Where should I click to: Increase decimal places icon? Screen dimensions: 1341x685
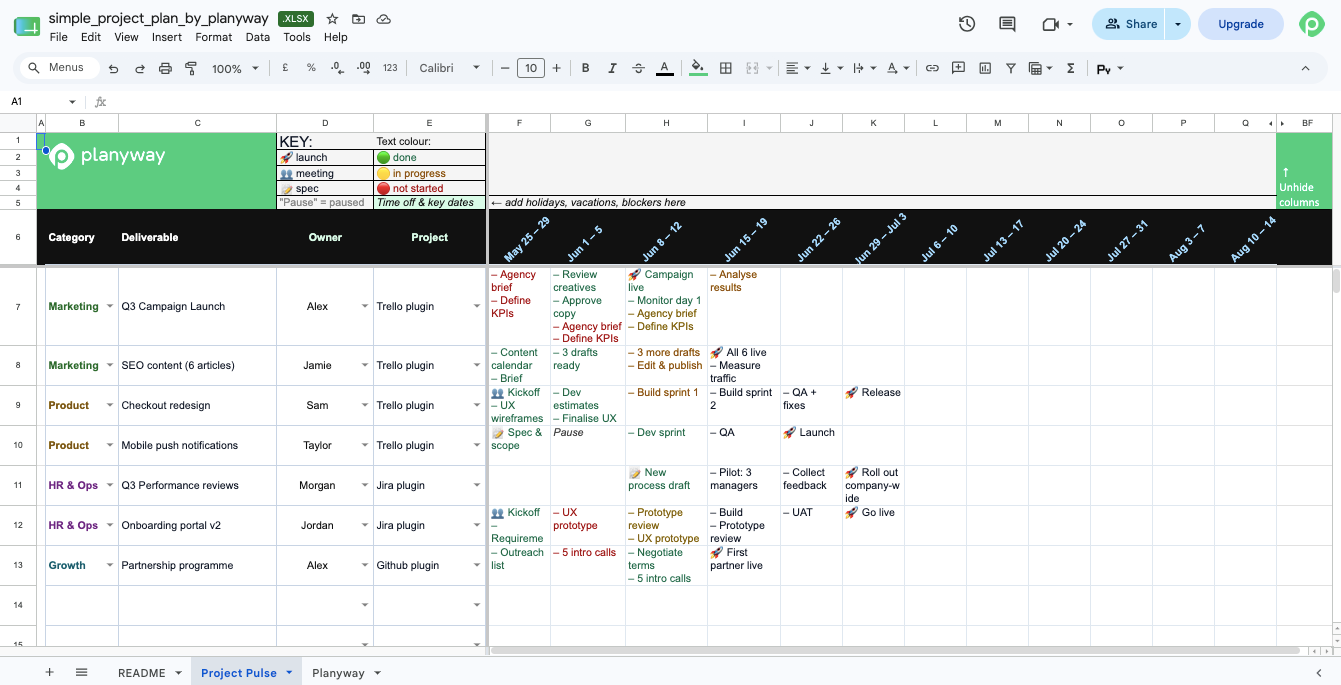coord(363,68)
